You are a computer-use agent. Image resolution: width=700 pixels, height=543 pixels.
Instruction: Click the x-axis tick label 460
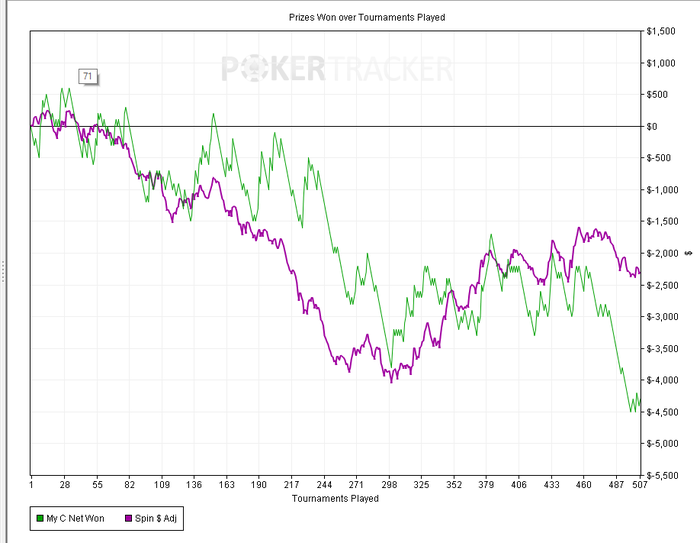point(583,485)
